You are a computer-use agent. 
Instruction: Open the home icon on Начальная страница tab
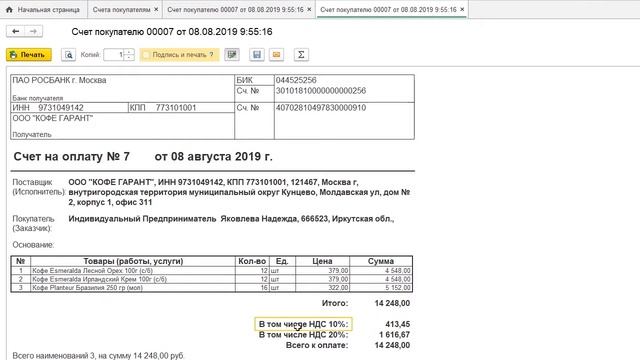(9, 9)
